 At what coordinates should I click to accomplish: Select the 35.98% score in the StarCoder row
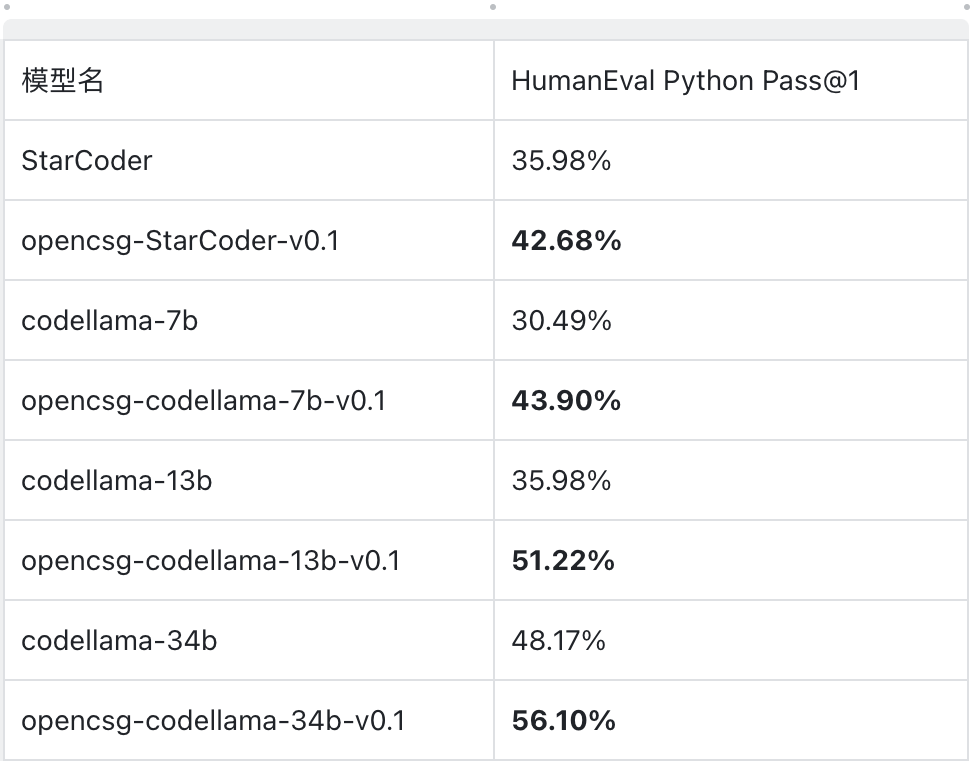[561, 161]
